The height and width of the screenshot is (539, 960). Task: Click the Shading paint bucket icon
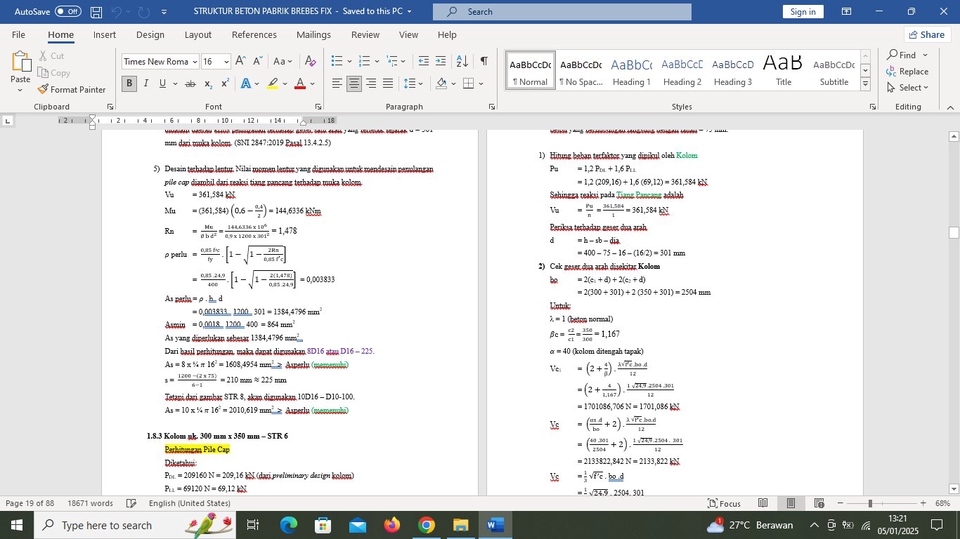(441, 83)
